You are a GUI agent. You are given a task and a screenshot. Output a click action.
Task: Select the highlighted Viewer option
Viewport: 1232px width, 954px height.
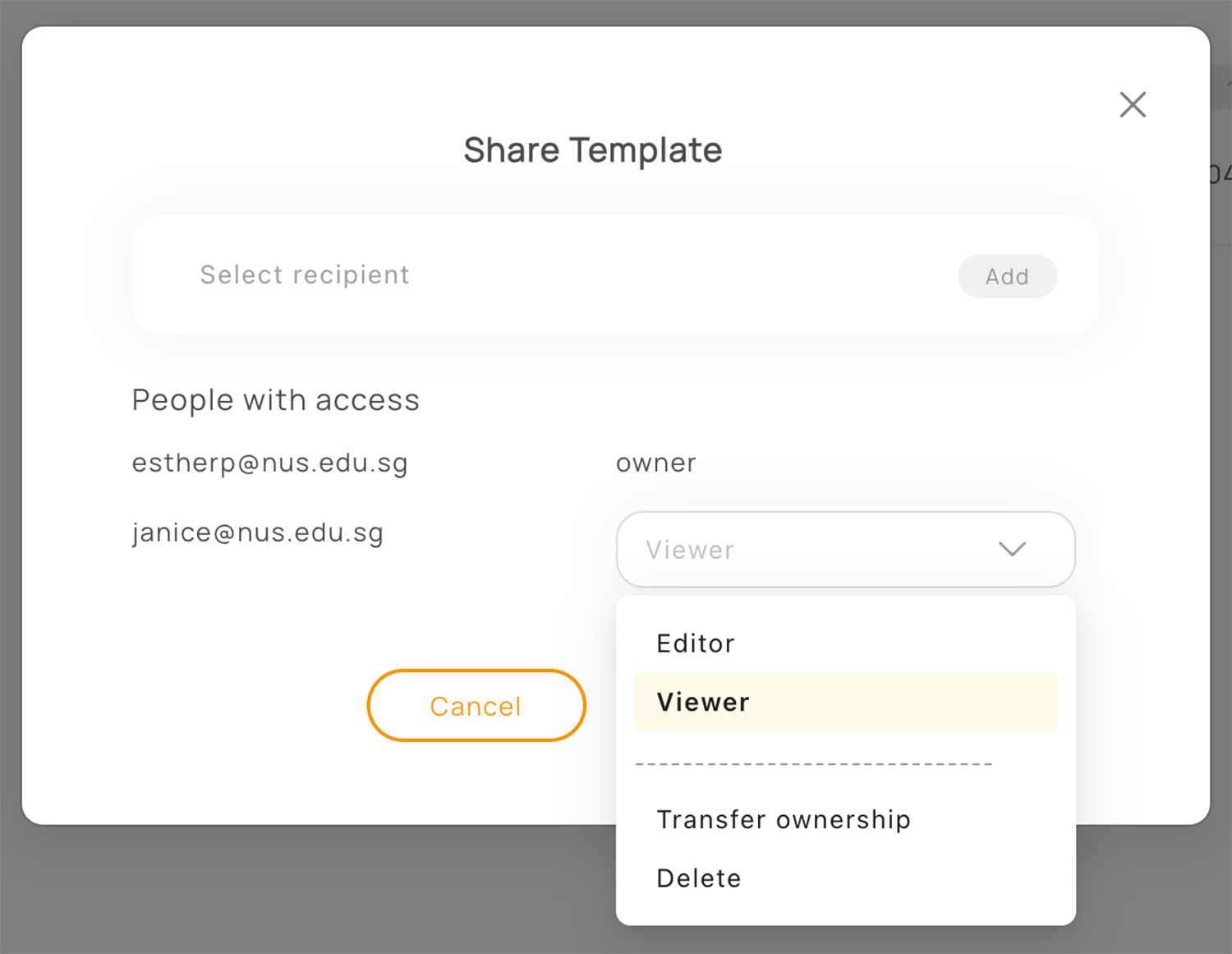point(845,702)
